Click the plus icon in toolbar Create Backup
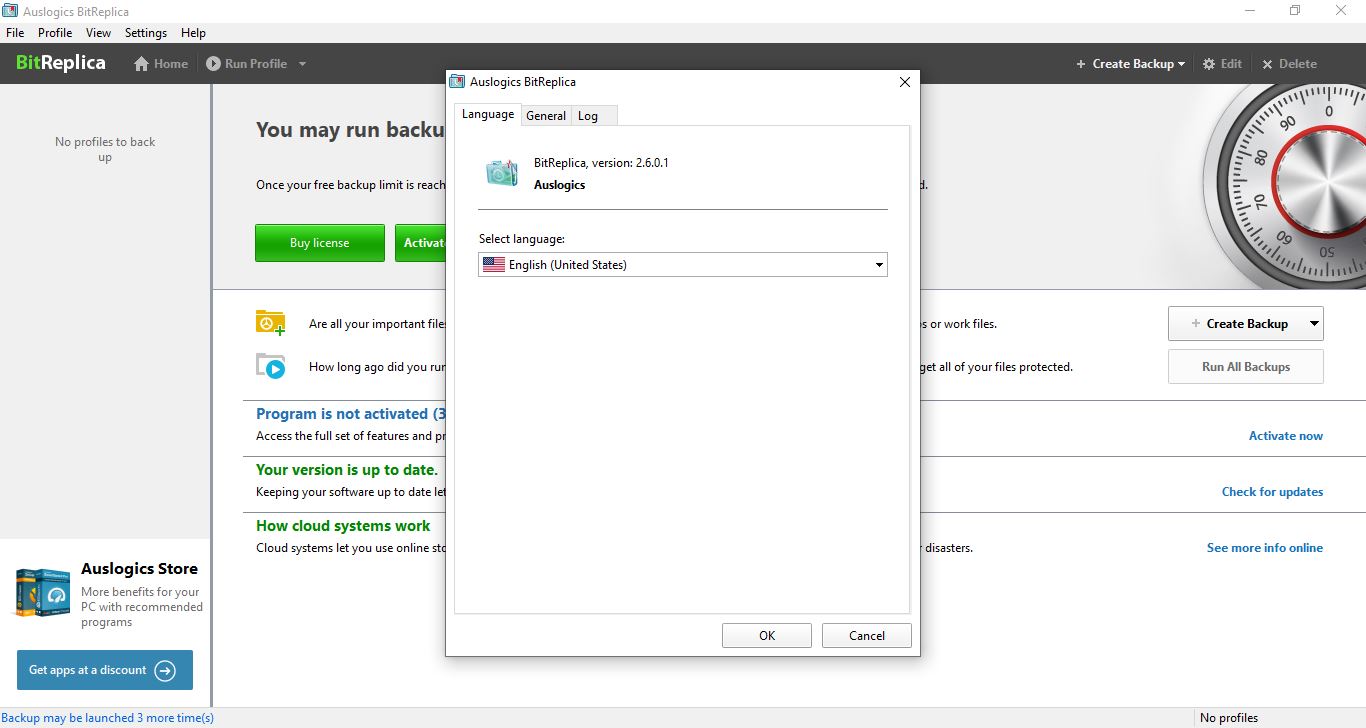Screen dimensions: 1366x728 point(1080,64)
